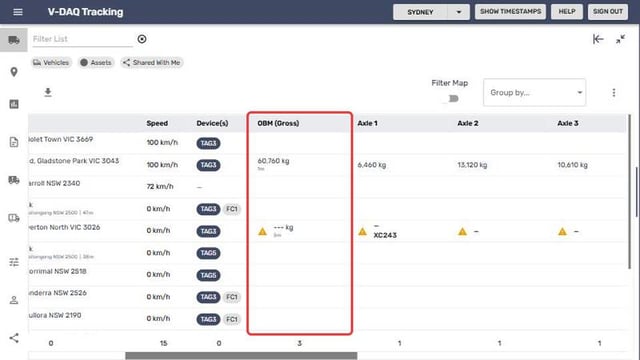Click Laverton North VIC 3026 location
The image size is (640, 360).
coord(64,227)
